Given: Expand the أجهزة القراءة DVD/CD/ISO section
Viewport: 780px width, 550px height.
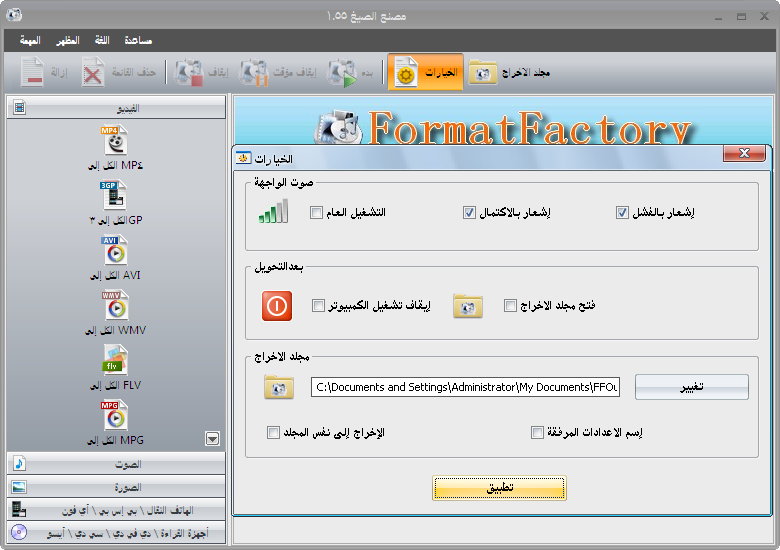Looking at the screenshot, I should 116,532.
